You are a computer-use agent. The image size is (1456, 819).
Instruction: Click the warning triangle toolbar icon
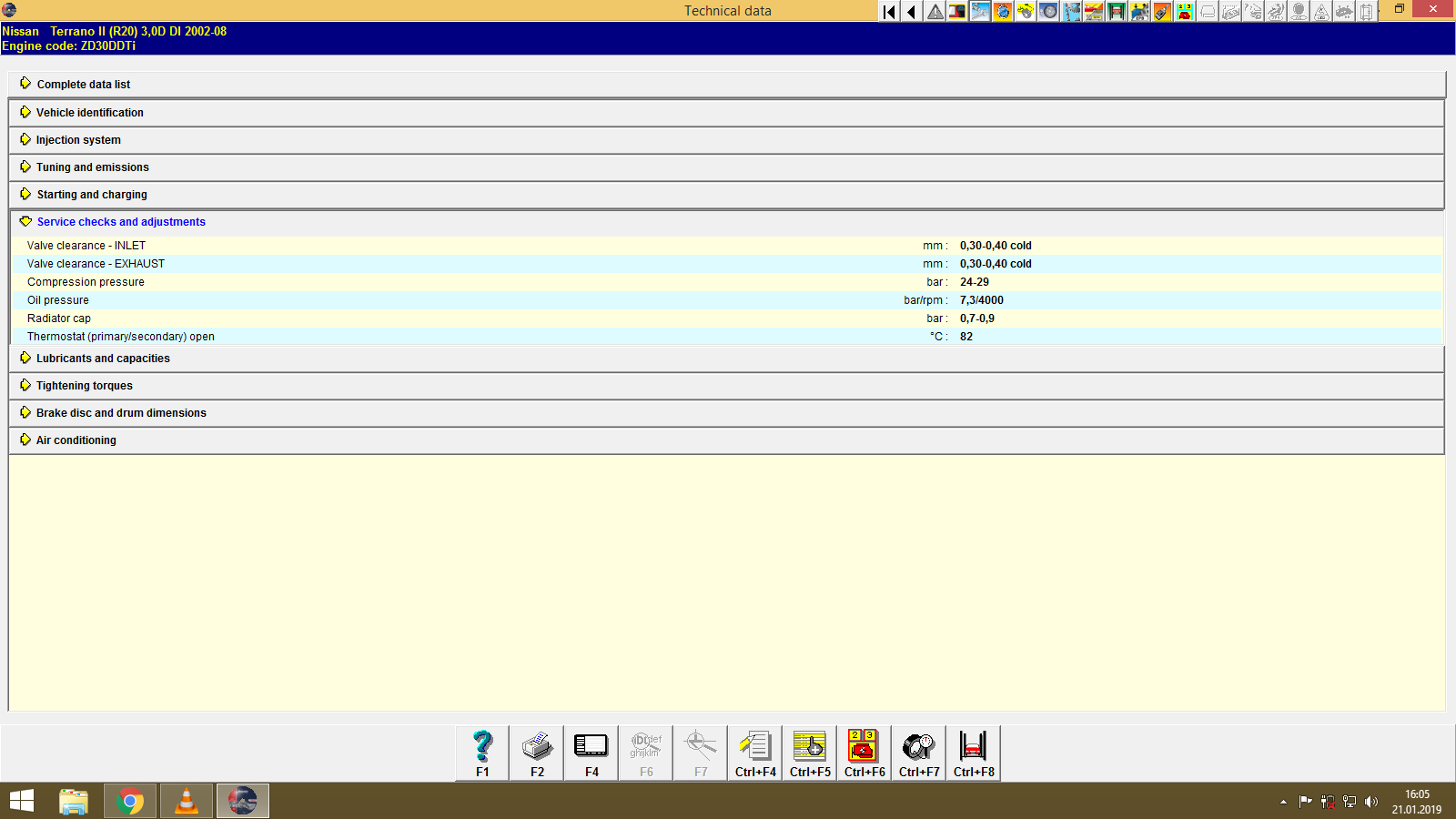click(x=934, y=12)
